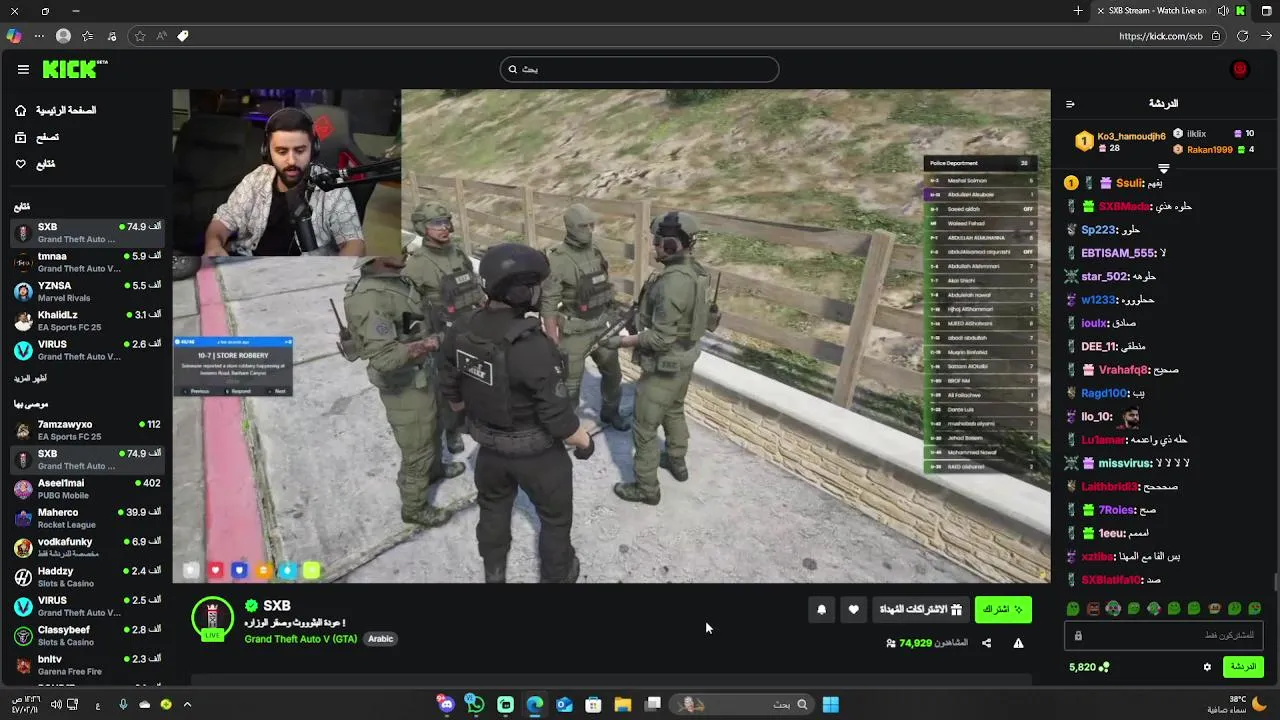Click the Kick search field
1280x720 pixels.
639,69
